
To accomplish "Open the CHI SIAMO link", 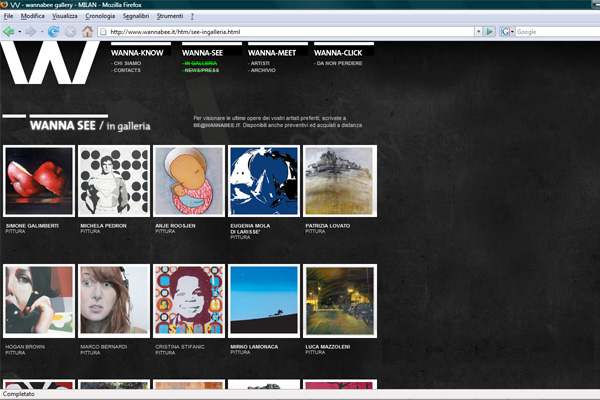I will point(126,63).
